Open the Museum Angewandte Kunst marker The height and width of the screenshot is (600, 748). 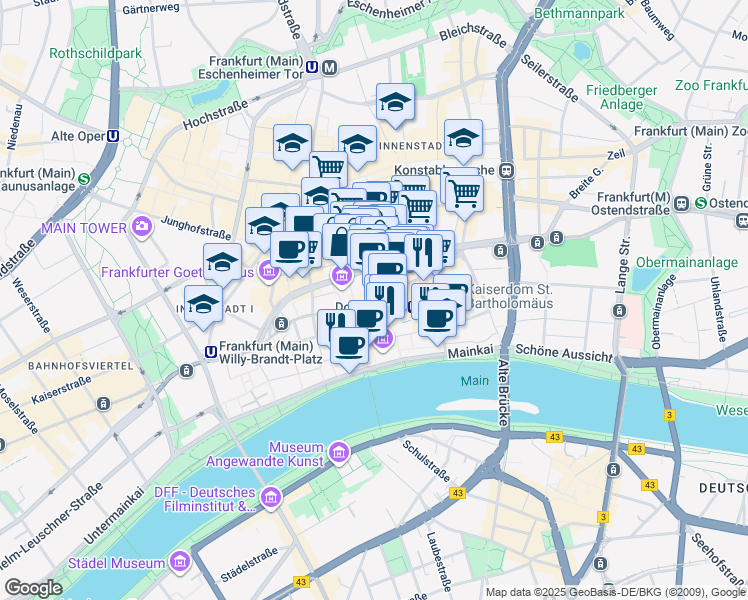click(x=340, y=452)
